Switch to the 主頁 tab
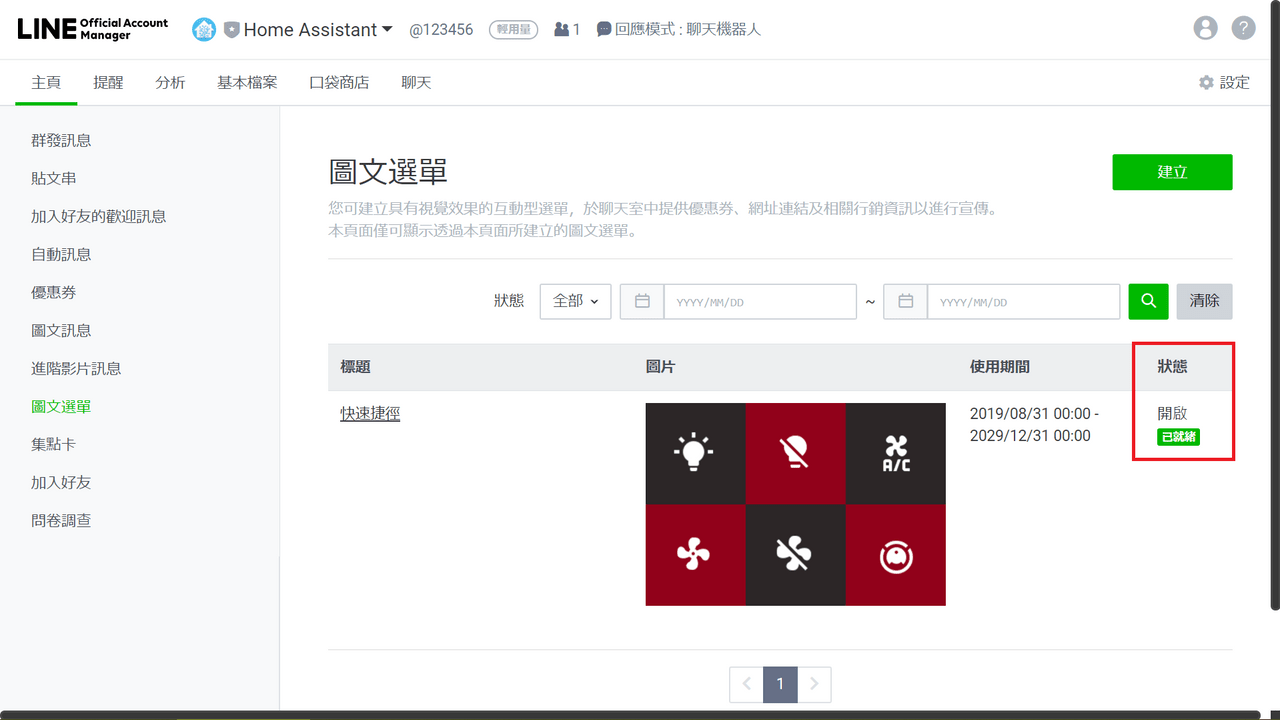This screenshot has height=720, width=1280. coord(46,82)
